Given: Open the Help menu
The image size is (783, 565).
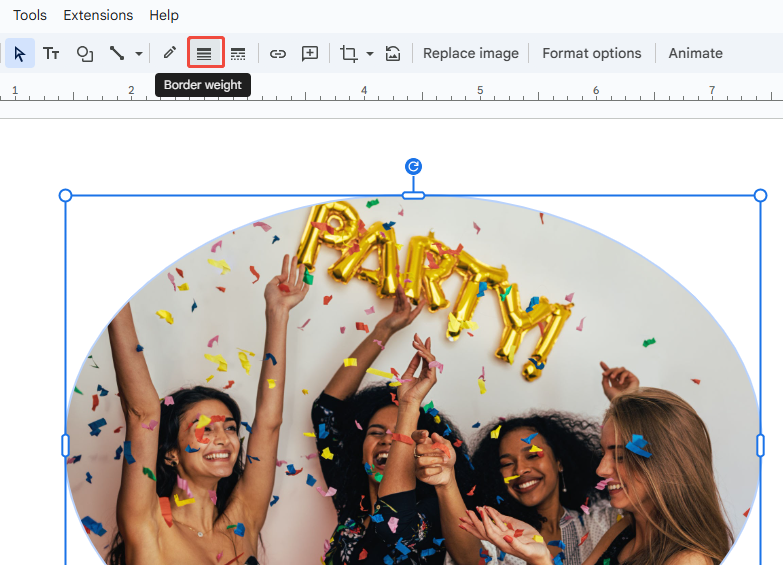Looking at the screenshot, I should (164, 15).
